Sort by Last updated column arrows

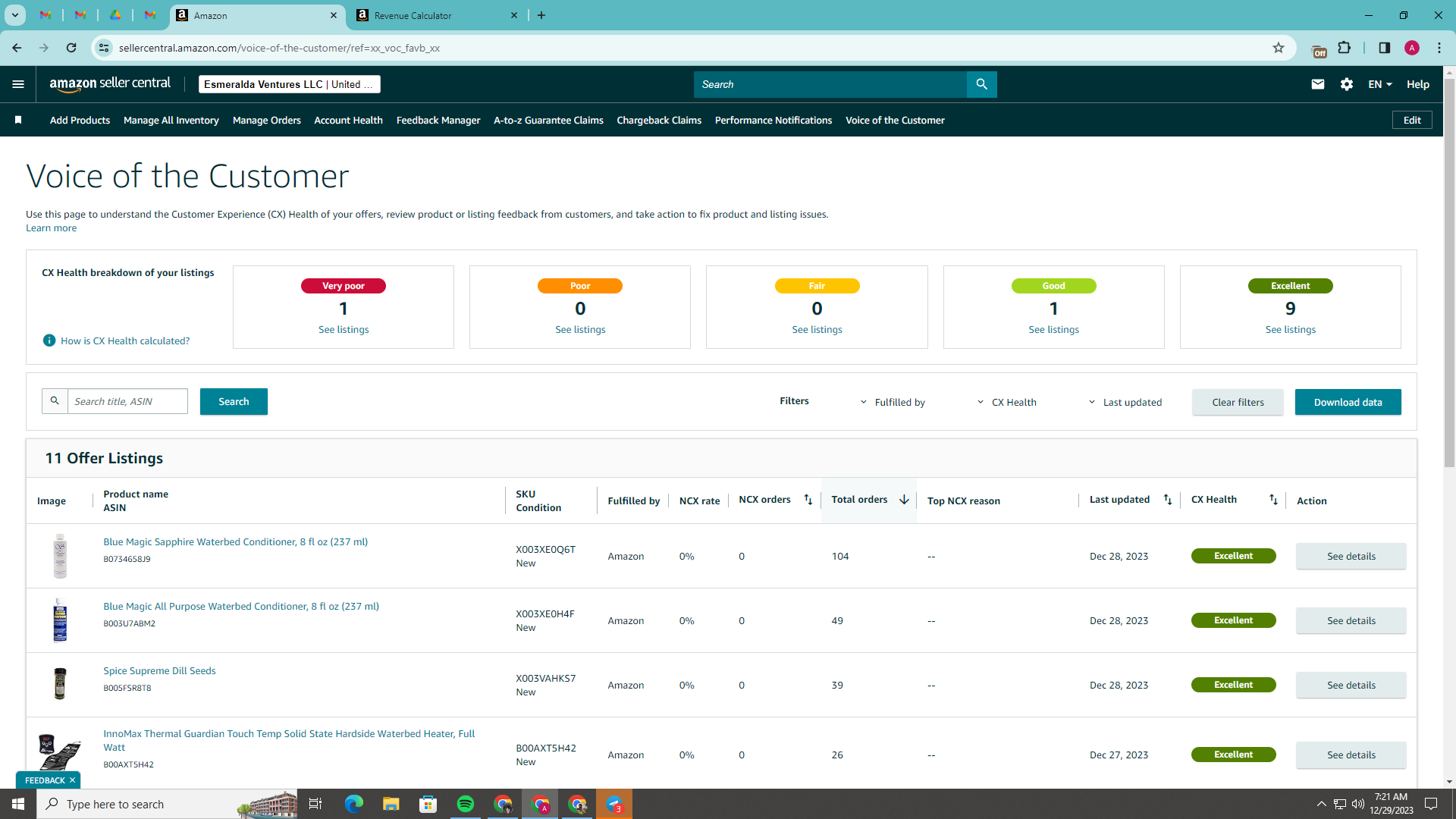tap(1168, 500)
